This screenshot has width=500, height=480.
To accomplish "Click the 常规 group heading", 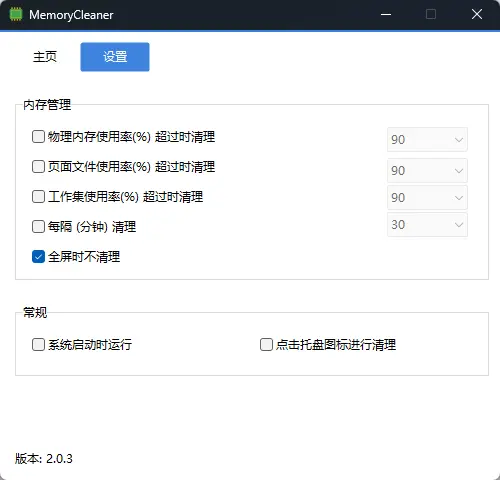I will [35, 313].
